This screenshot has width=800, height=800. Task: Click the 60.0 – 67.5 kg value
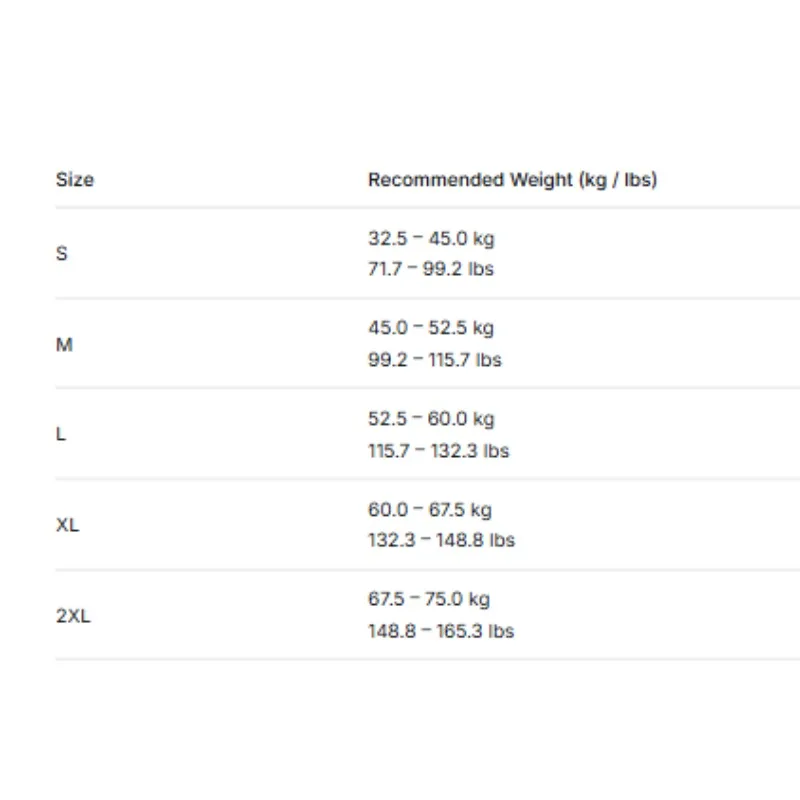click(430, 509)
